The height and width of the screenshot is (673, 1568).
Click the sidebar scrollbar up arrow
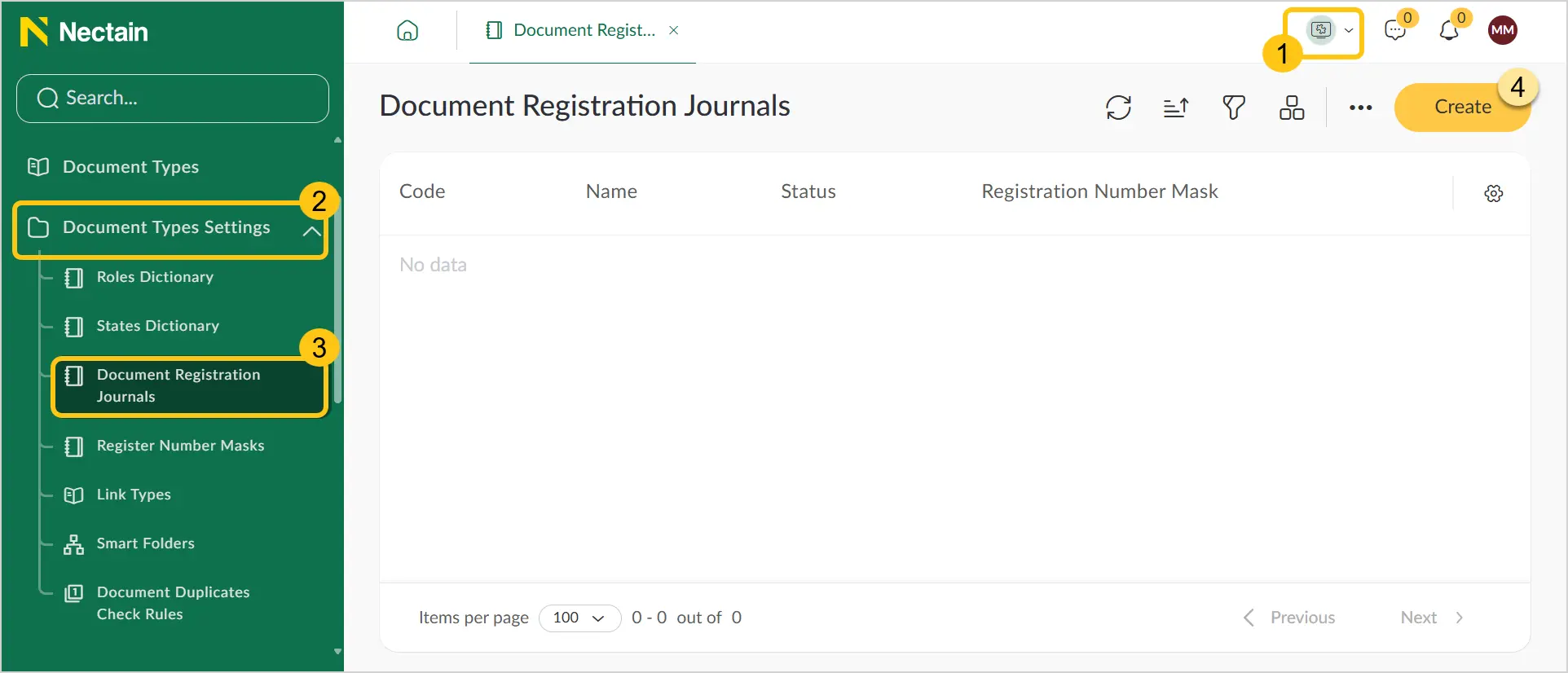tap(337, 140)
